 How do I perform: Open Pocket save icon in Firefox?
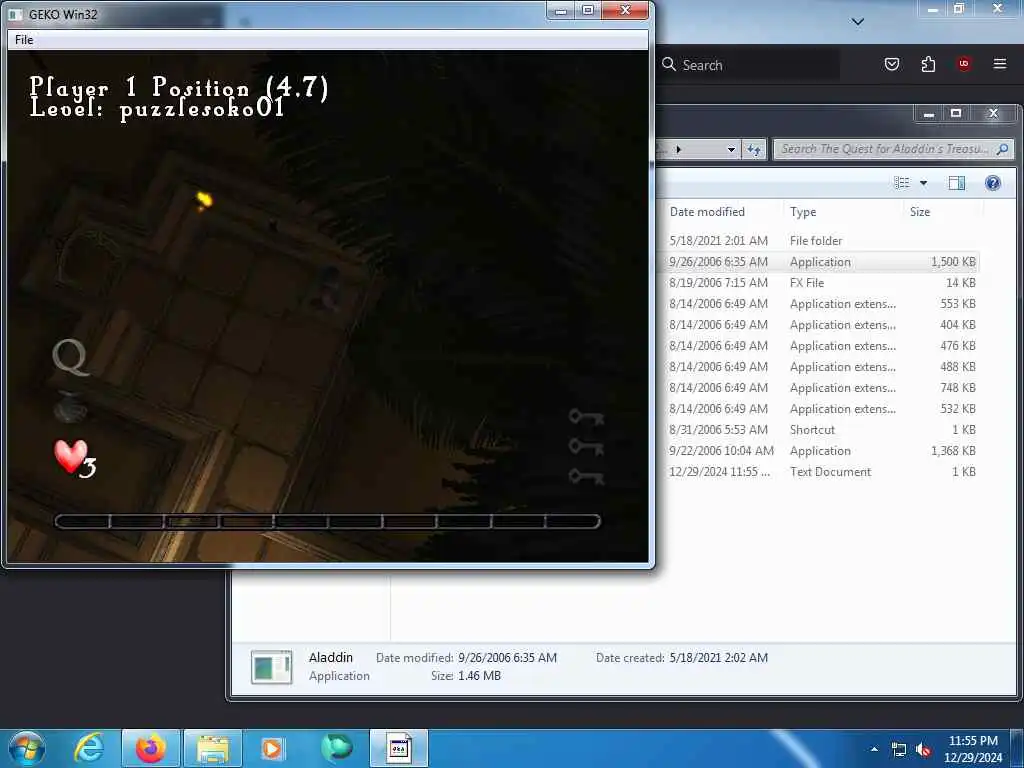[892, 64]
